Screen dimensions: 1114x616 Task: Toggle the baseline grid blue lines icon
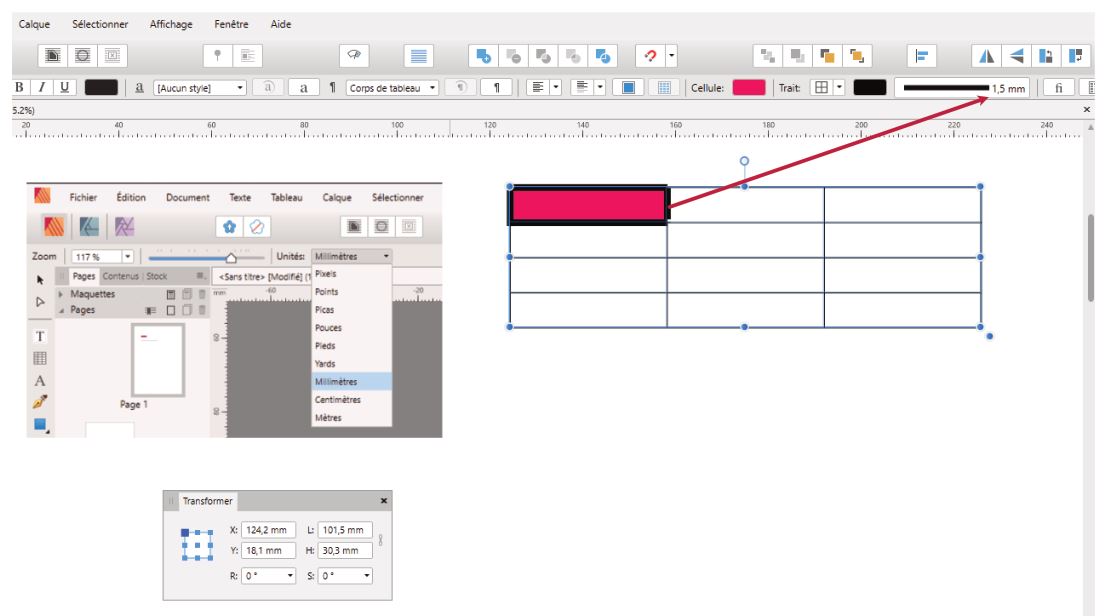(418, 55)
